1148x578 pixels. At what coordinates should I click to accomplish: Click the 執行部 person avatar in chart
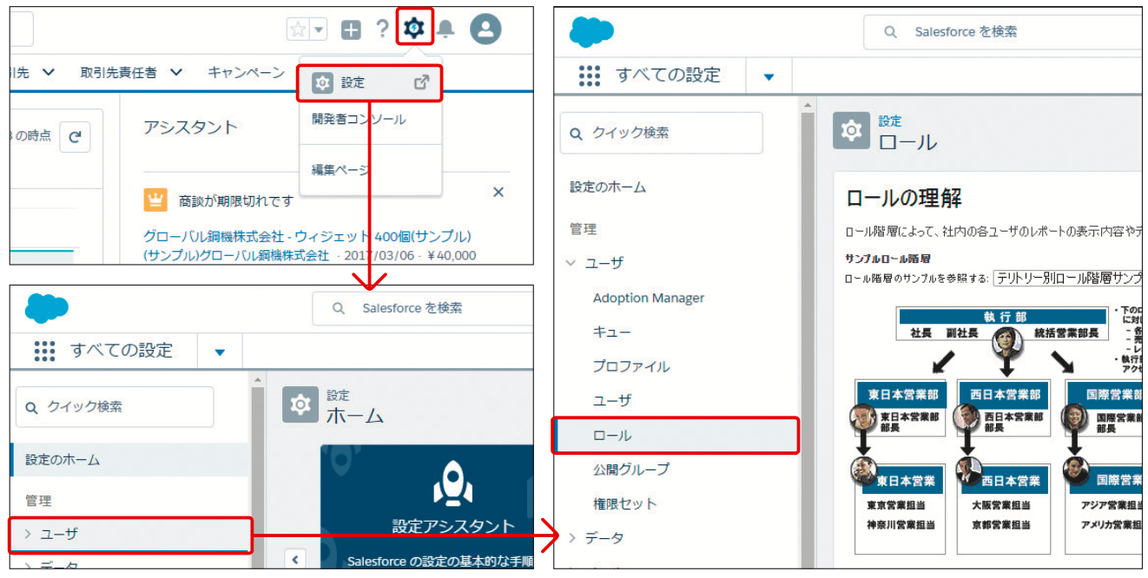click(x=1006, y=341)
